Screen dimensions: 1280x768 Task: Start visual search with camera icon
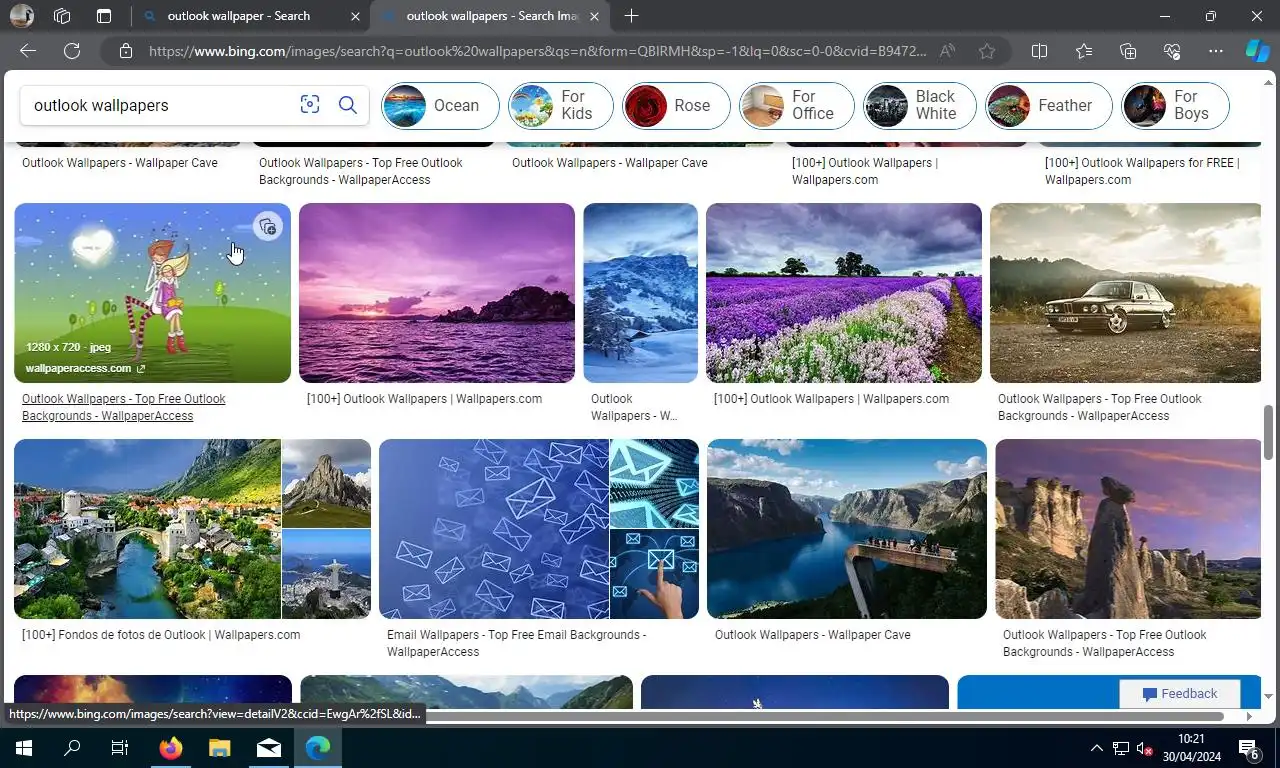[x=310, y=105]
